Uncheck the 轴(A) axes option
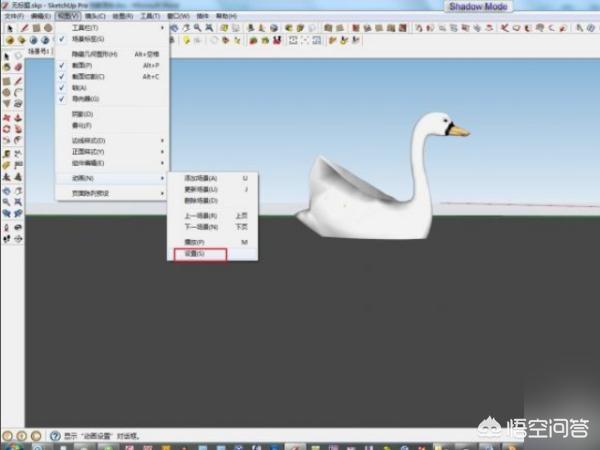The image size is (600, 450). (x=112, y=88)
